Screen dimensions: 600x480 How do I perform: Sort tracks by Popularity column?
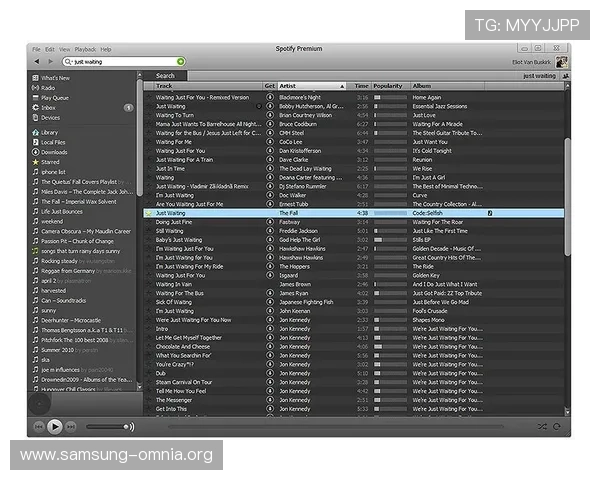tap(389, 86)
